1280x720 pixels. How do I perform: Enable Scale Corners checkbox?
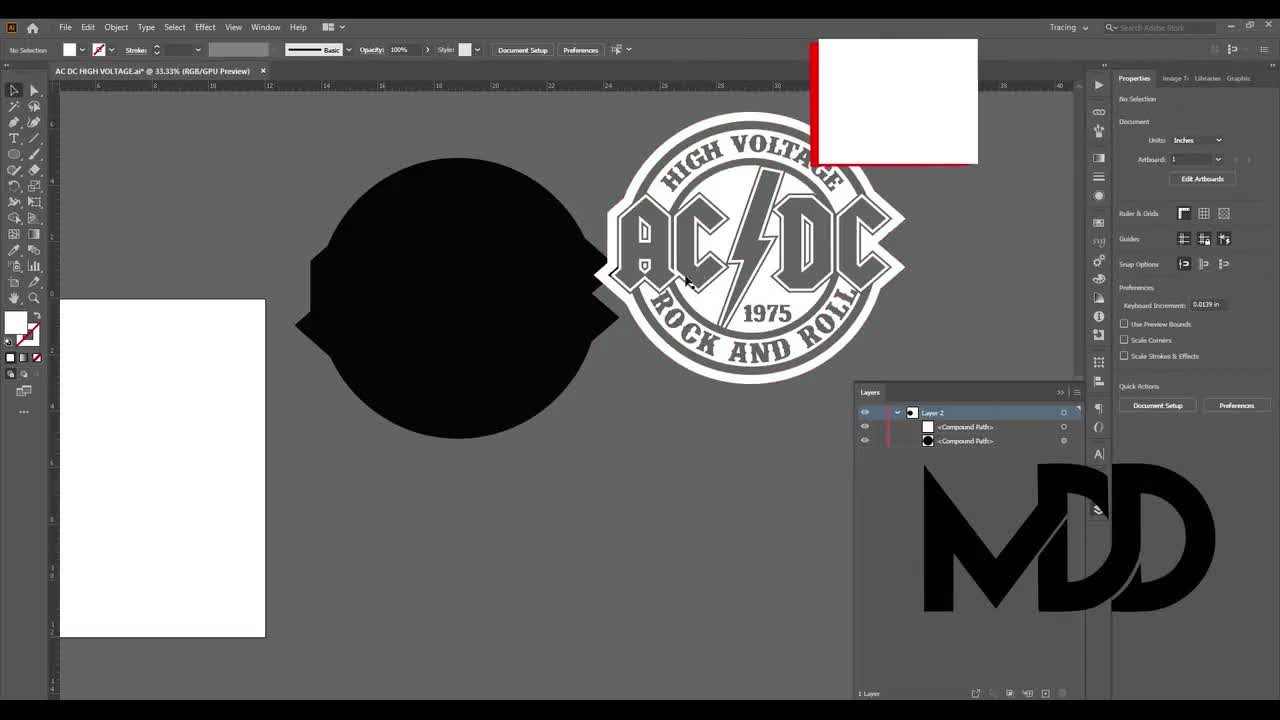[1124, 340]
